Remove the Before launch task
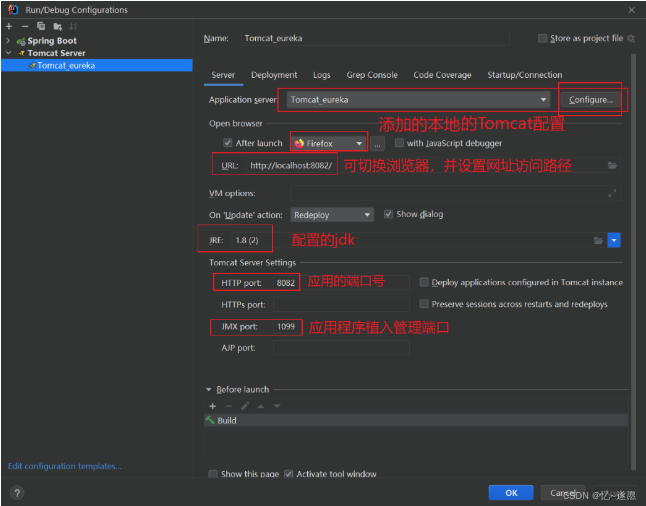Viewport: 646px width, 506px height. (x=229, y=406)
